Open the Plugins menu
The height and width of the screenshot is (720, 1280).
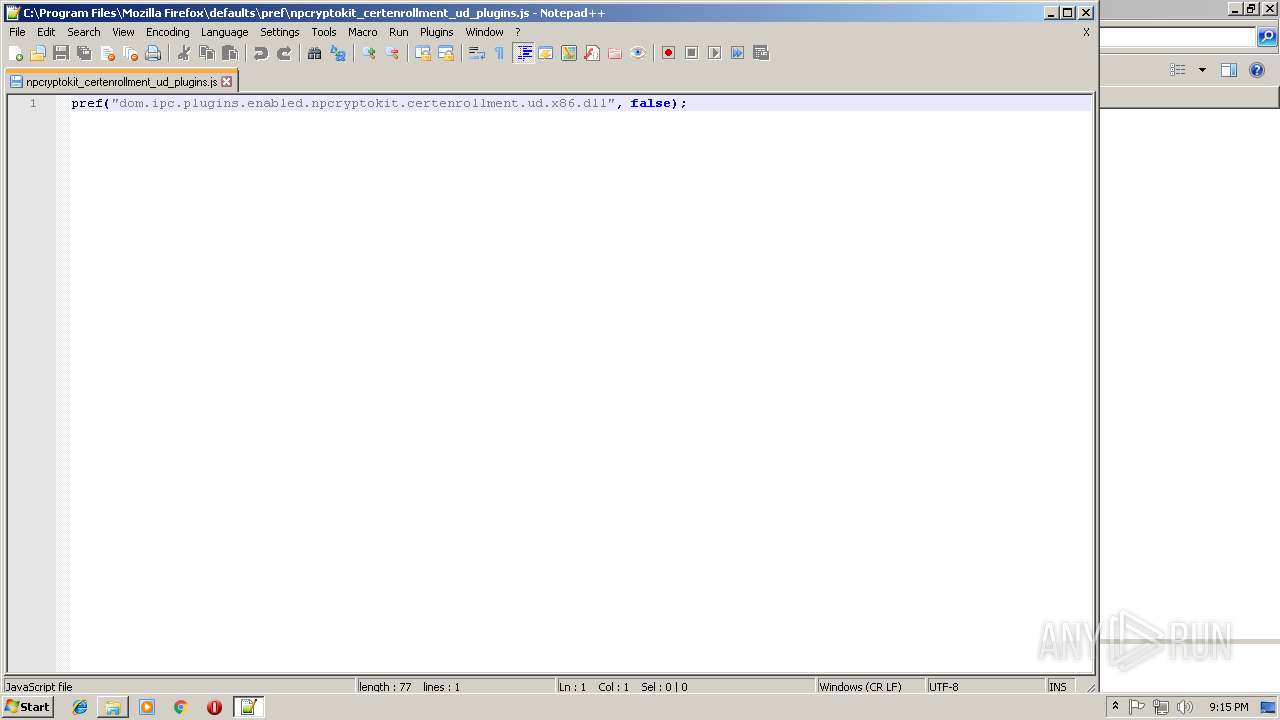point(437,32)
